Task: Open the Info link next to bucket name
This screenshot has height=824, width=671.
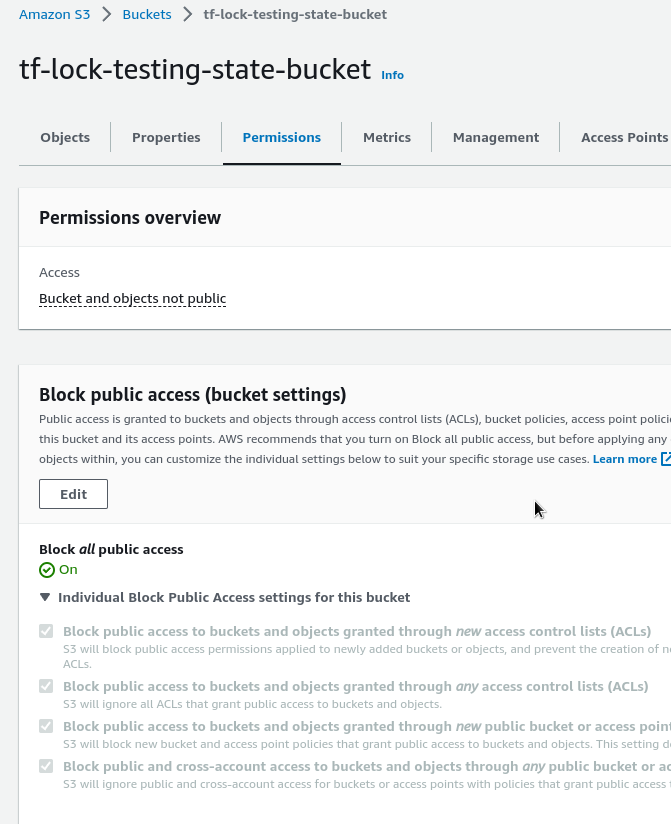Action: tap(393, 75)
